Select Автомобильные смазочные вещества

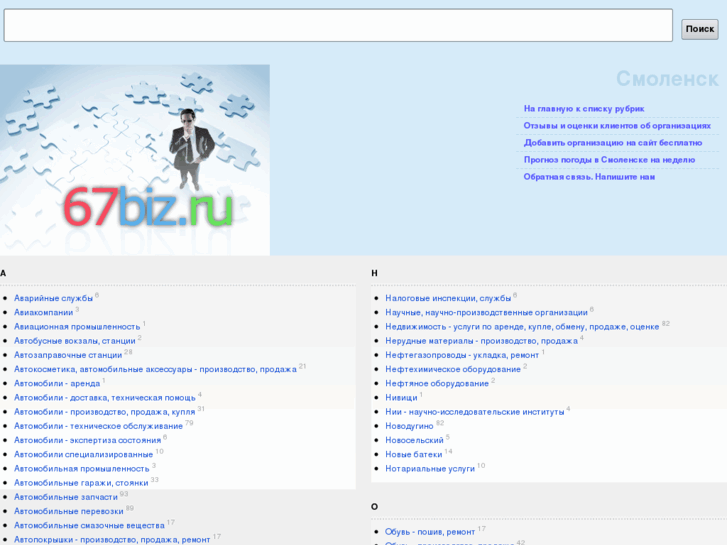tap(89, 526)
